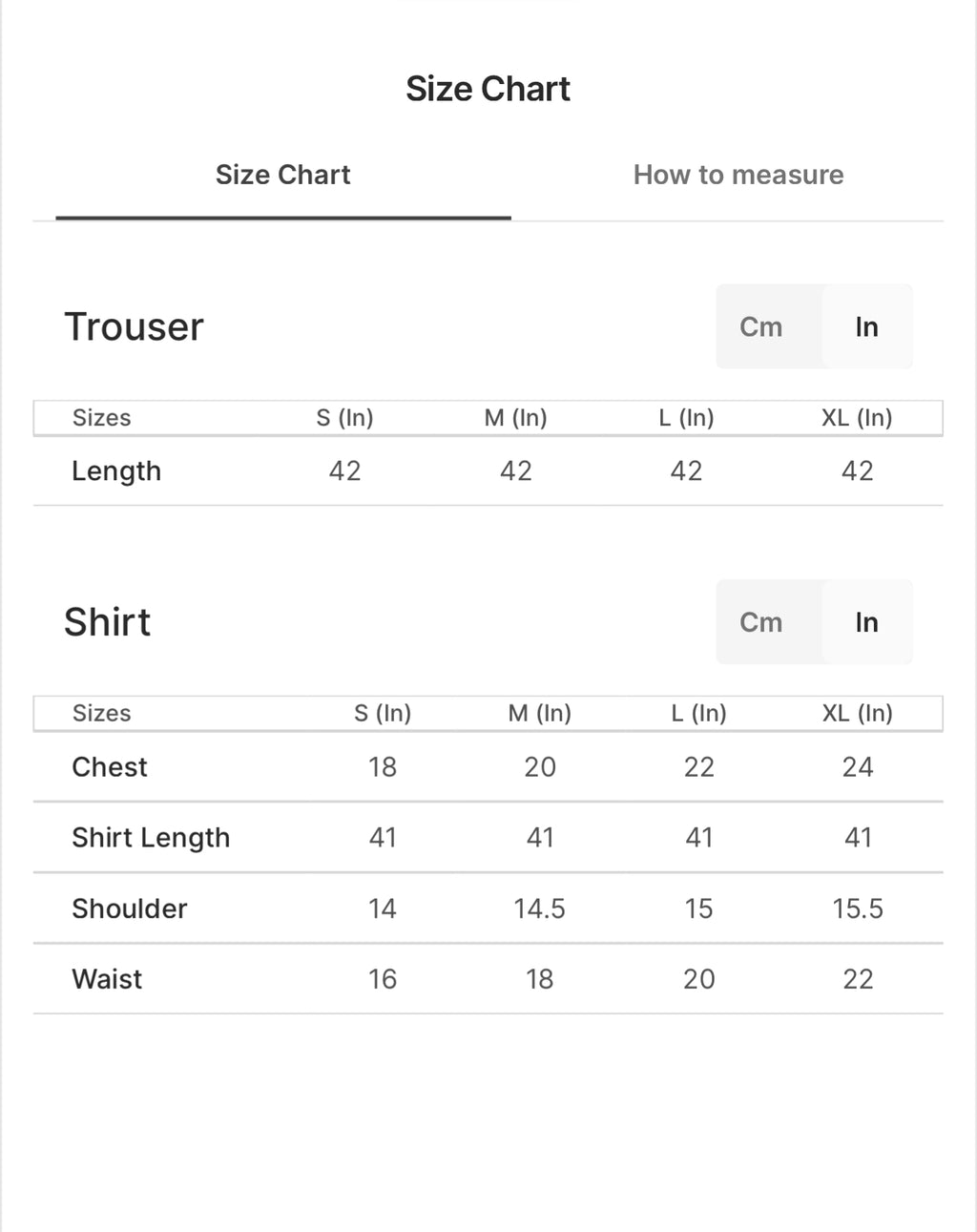
Task: Select the Size Chart tab
Action: [282, 175]
